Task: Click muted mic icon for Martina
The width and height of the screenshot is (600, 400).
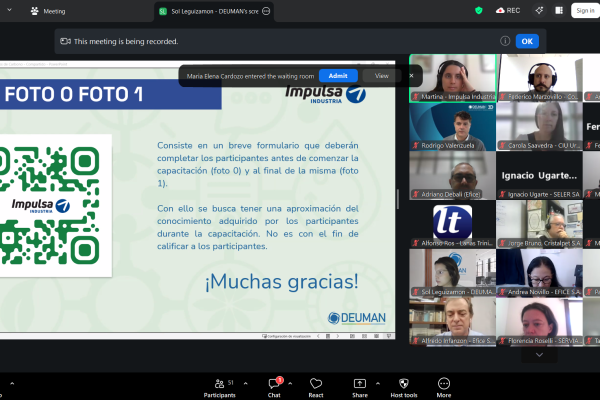Action: coord(416,97)
